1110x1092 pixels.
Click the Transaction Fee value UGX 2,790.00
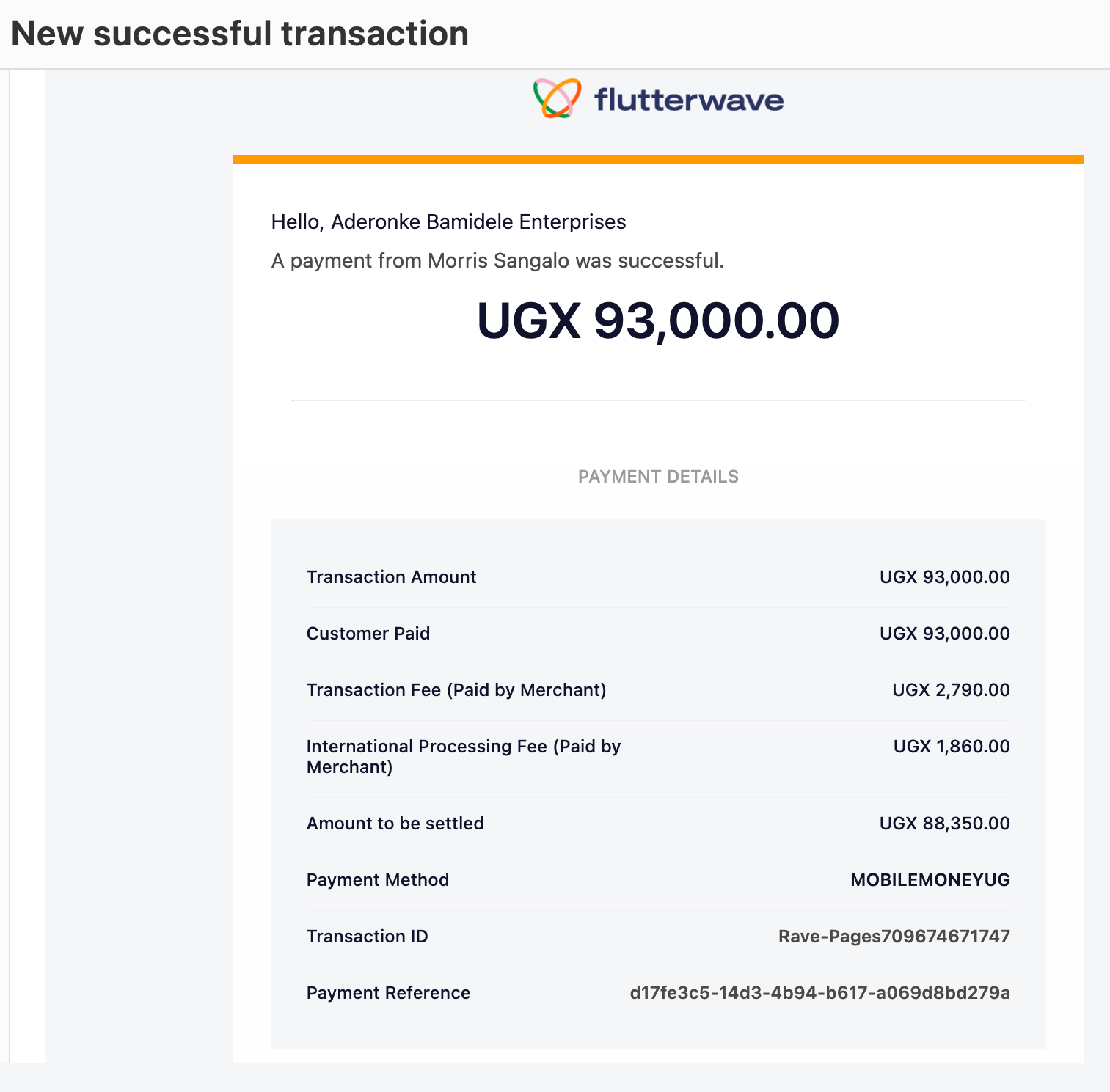951,690
